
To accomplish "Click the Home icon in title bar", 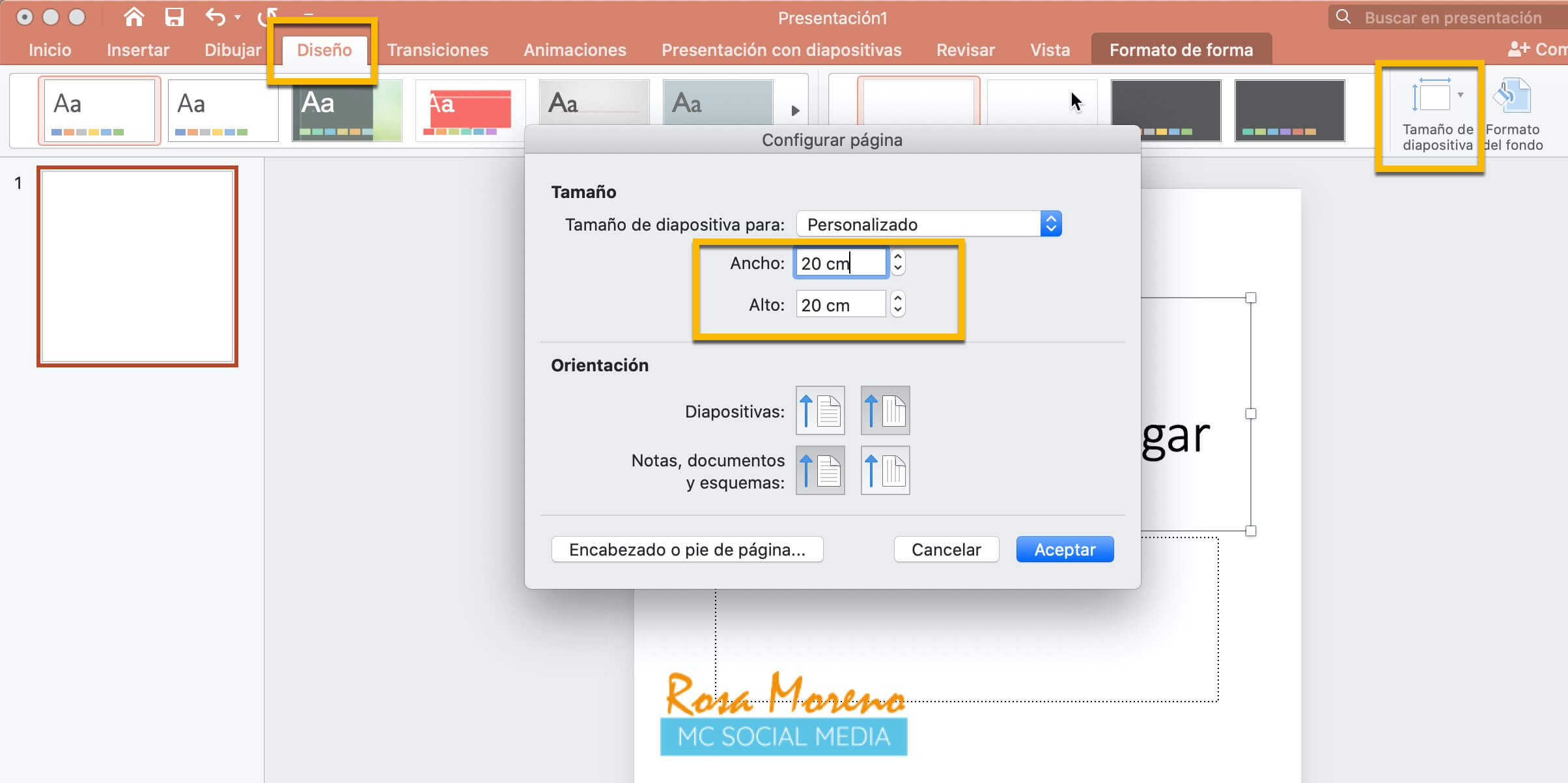I will (133, 17).
